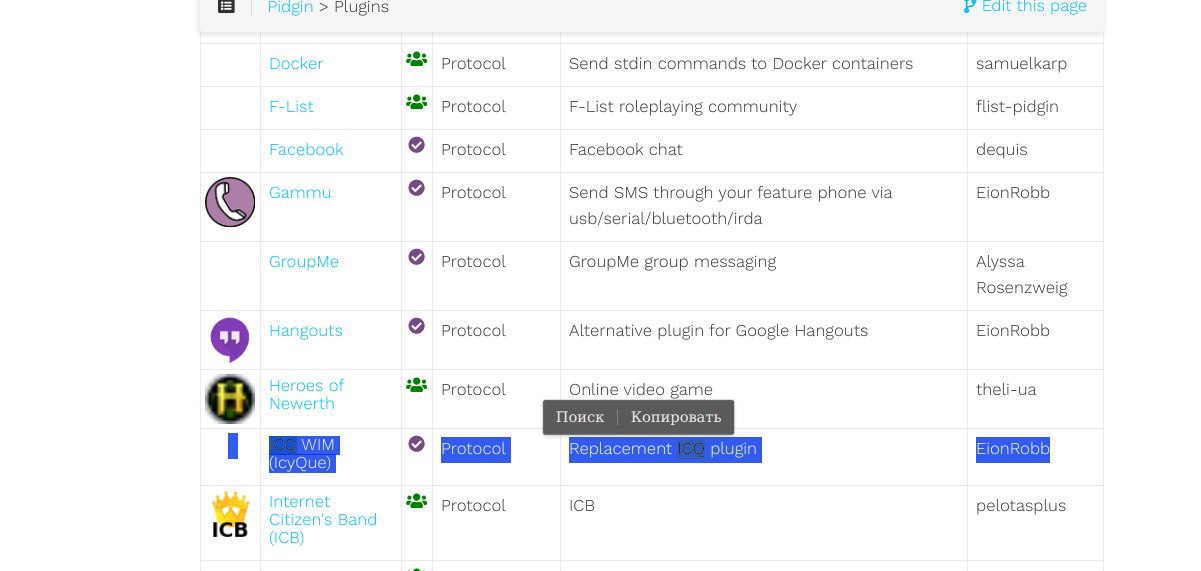The width and height of the screenshot is (1201, 571).
Task: Click highlighted 'EionRobb' in ICQ row
Action: pos(1013,449)
